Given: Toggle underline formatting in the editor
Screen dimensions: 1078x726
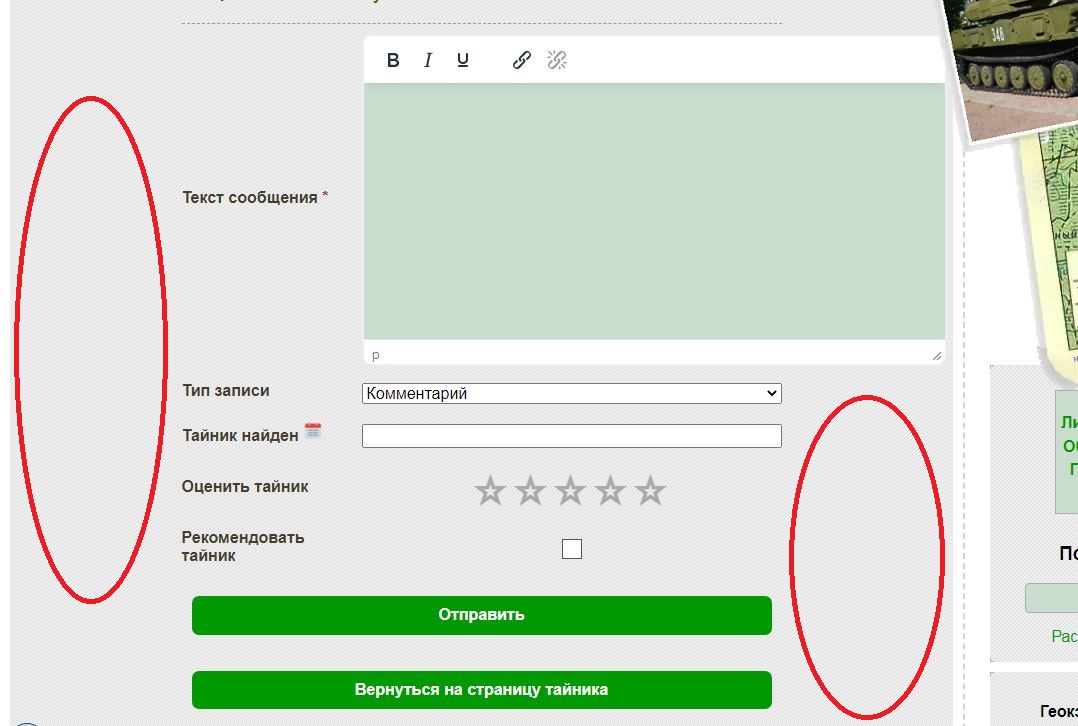Looking at the screenshot, I should [463, 61].
